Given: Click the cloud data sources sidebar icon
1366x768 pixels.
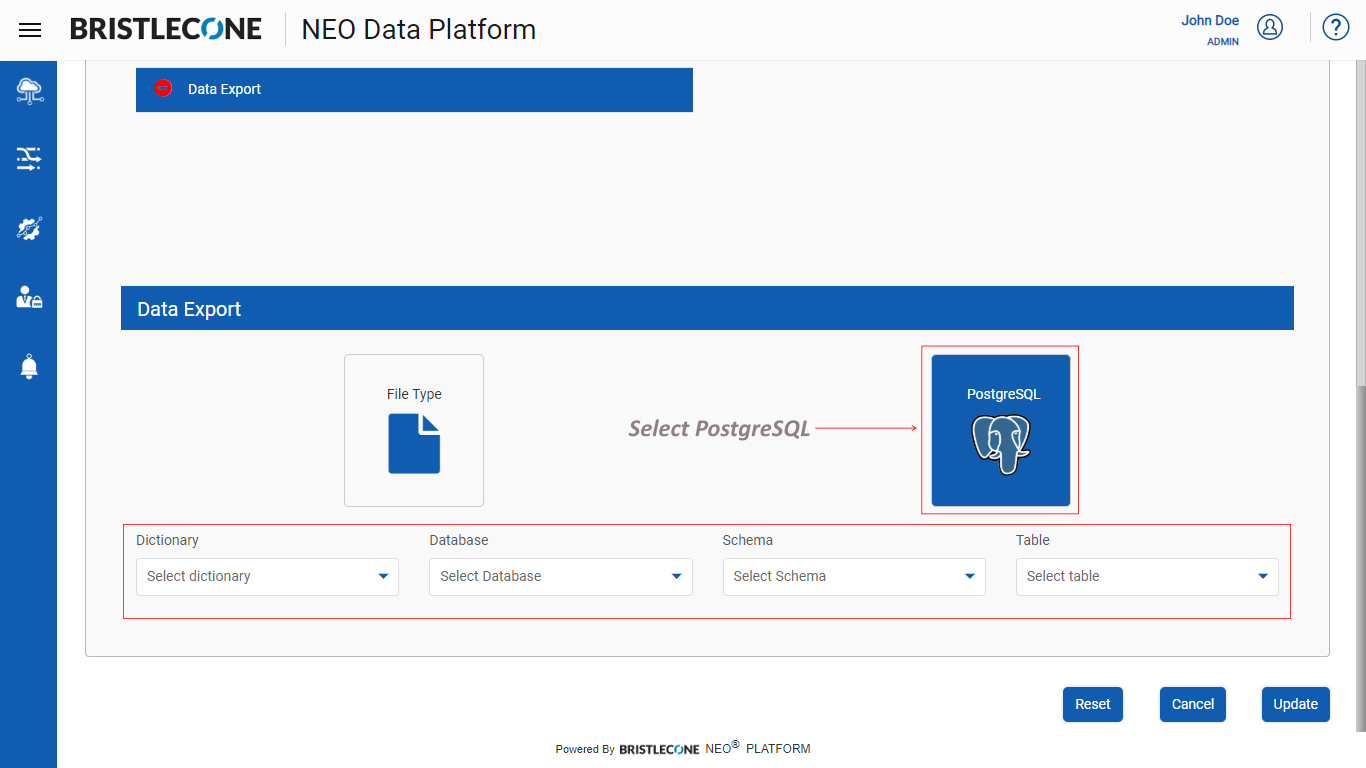Looking at the screenshot, I should (29, 91).
